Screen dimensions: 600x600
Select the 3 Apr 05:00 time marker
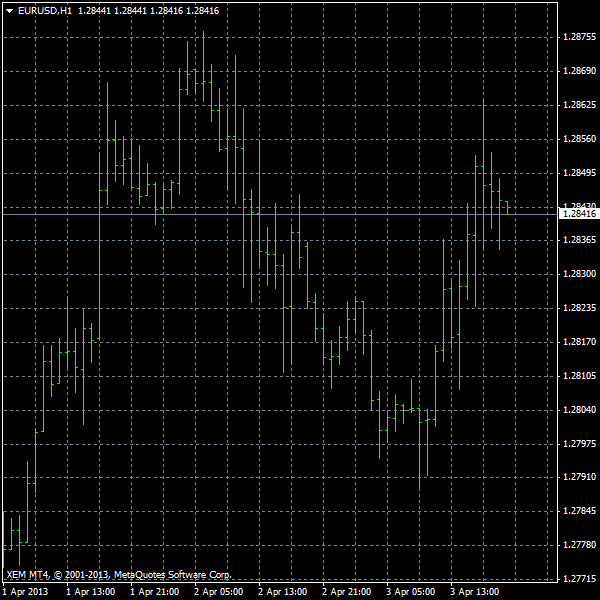pos(410,592)
